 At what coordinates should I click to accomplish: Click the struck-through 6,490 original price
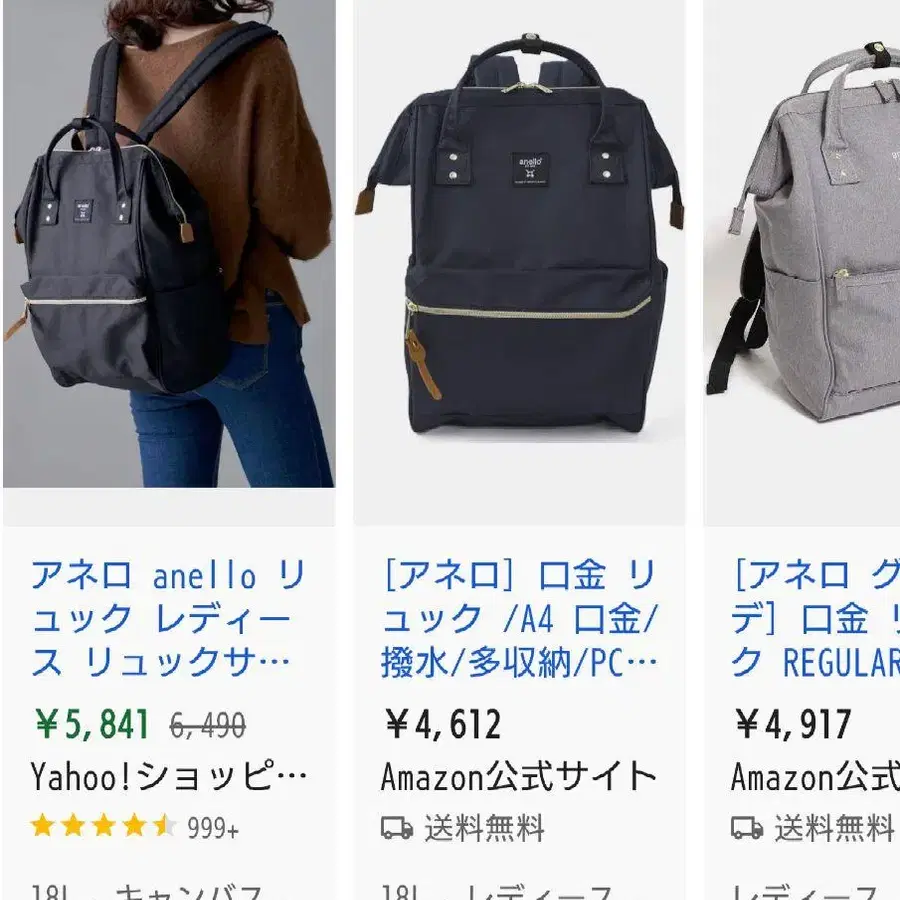click(208, 726)
